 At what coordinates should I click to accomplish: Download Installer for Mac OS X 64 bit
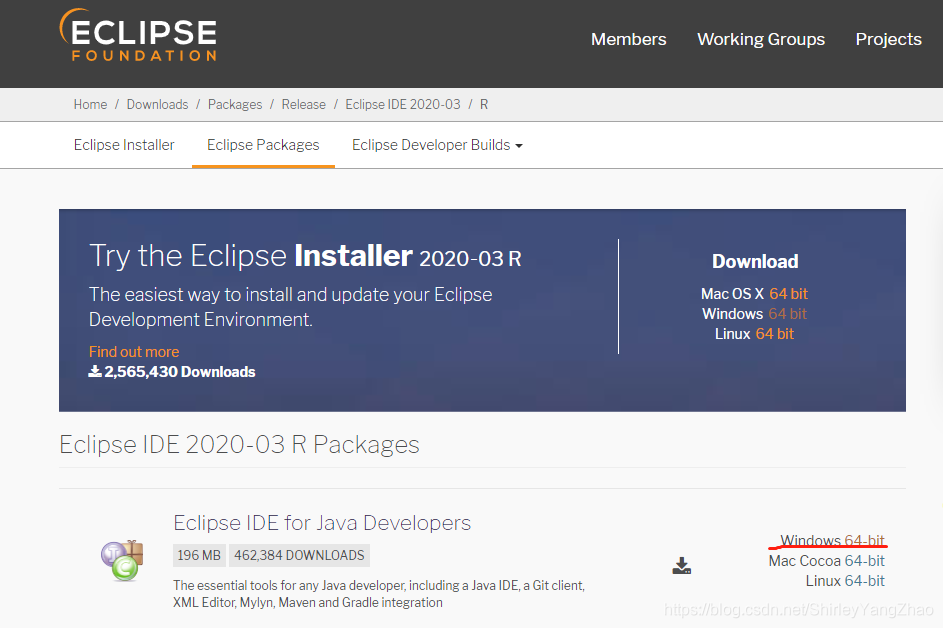click(x=788, y=294)
